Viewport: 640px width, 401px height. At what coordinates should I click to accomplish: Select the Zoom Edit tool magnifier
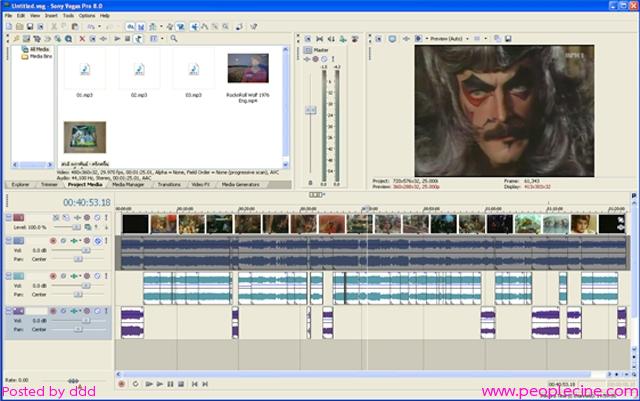click(225, 27)
